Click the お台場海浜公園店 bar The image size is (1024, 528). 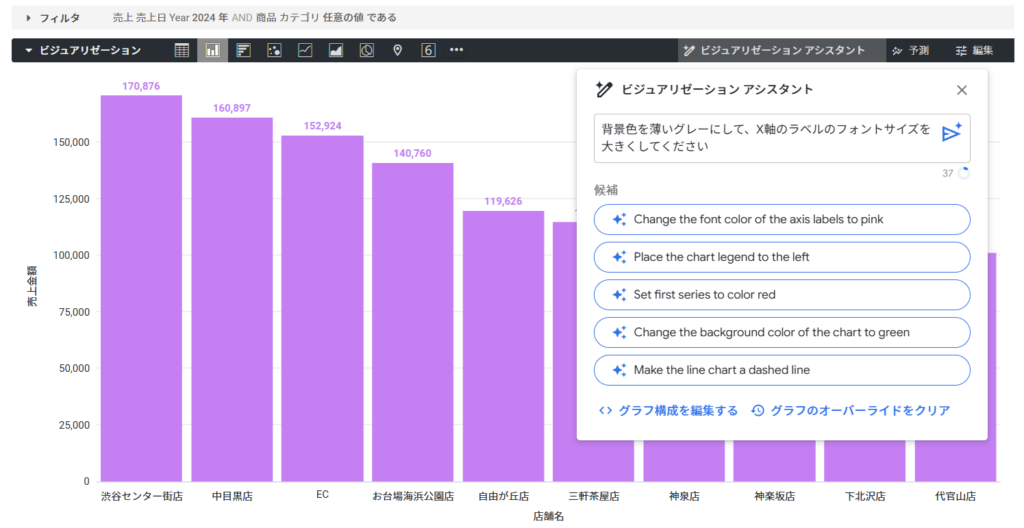413,322
